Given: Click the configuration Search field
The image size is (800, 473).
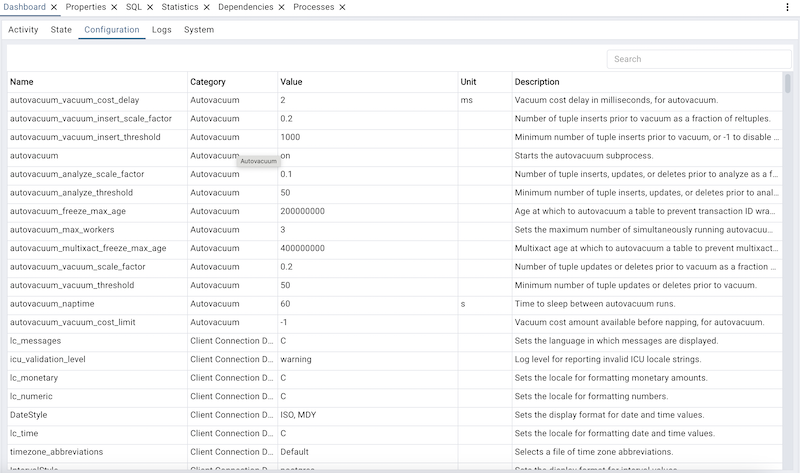Looking at the screenshot, I should click(x=698, y=59).
